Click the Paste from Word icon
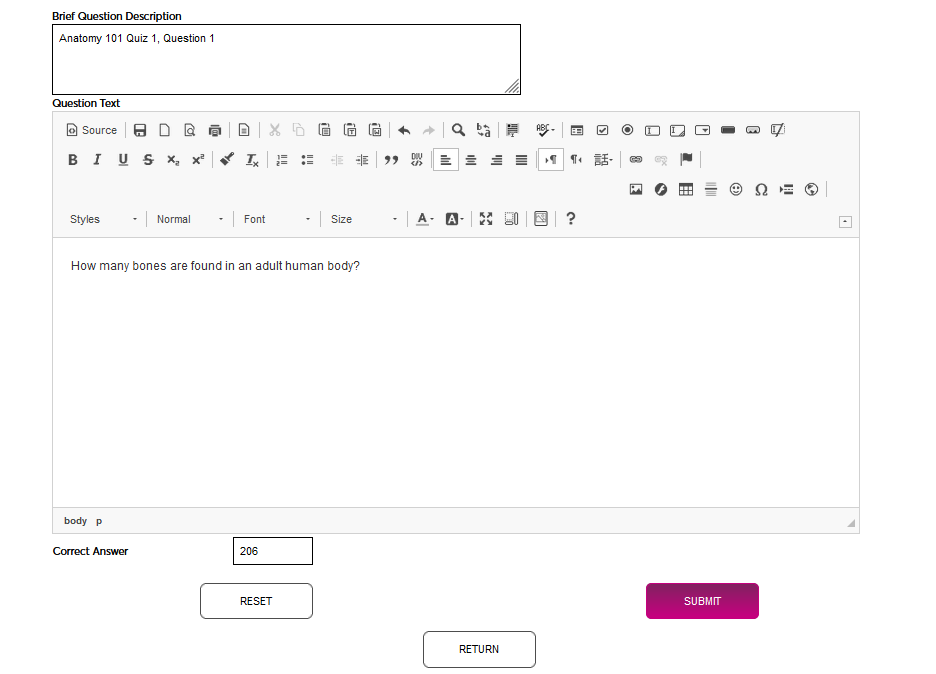The height and width of the screenshot is (674, 936). tap(375, 130)
